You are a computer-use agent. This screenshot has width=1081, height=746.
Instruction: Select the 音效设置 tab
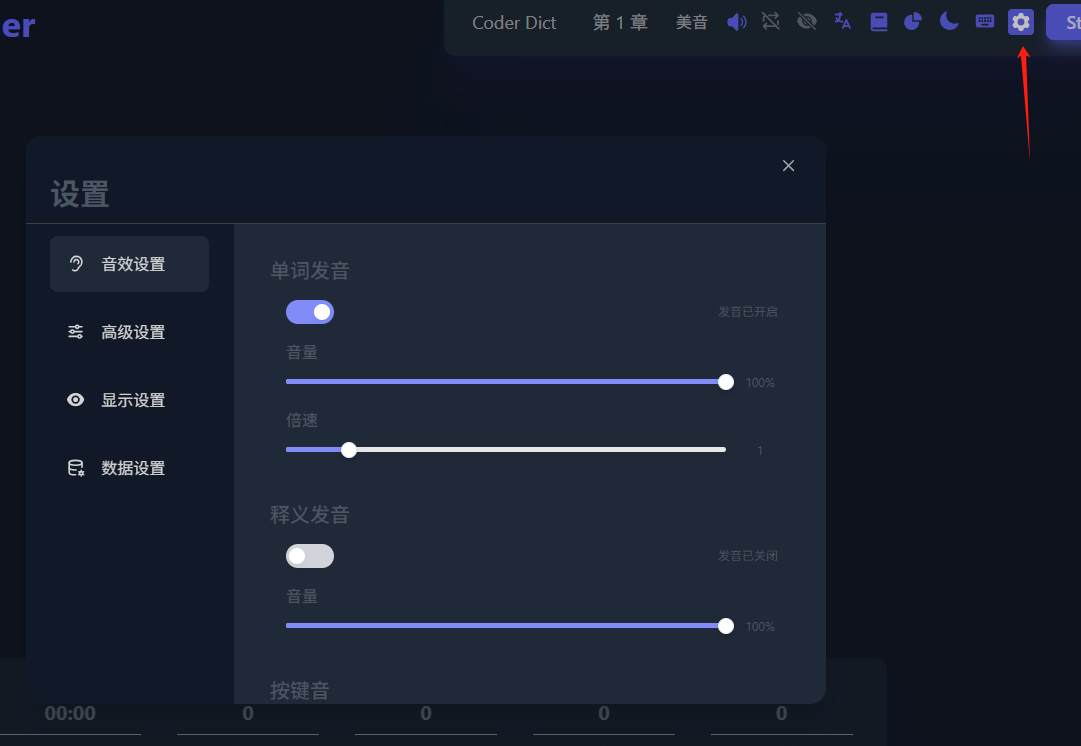pos(130,264)
